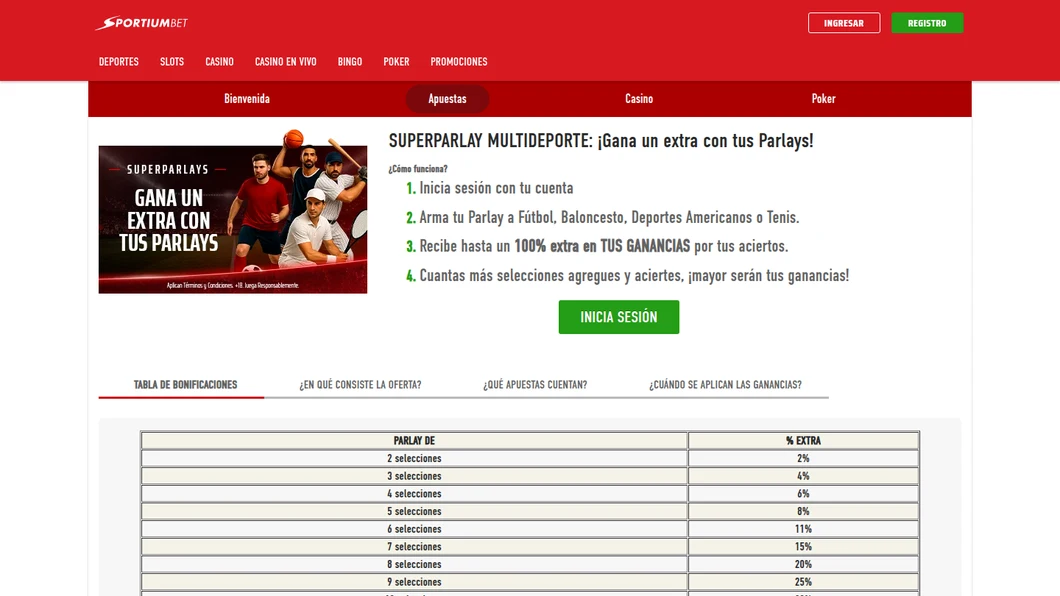
Task: Select the BINGO menu item
Action: coord(350,61)
